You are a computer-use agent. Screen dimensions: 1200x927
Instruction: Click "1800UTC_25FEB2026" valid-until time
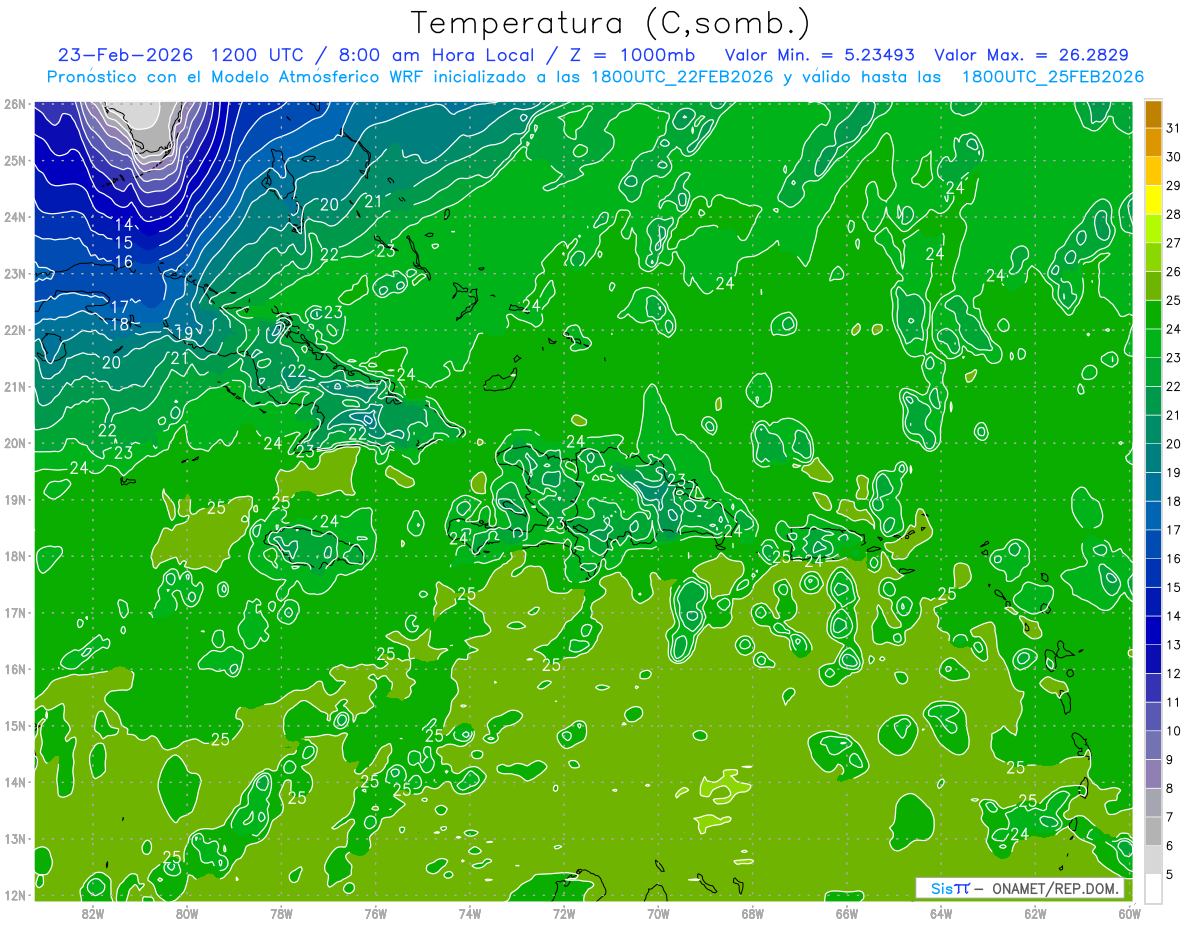point(1053,77)
